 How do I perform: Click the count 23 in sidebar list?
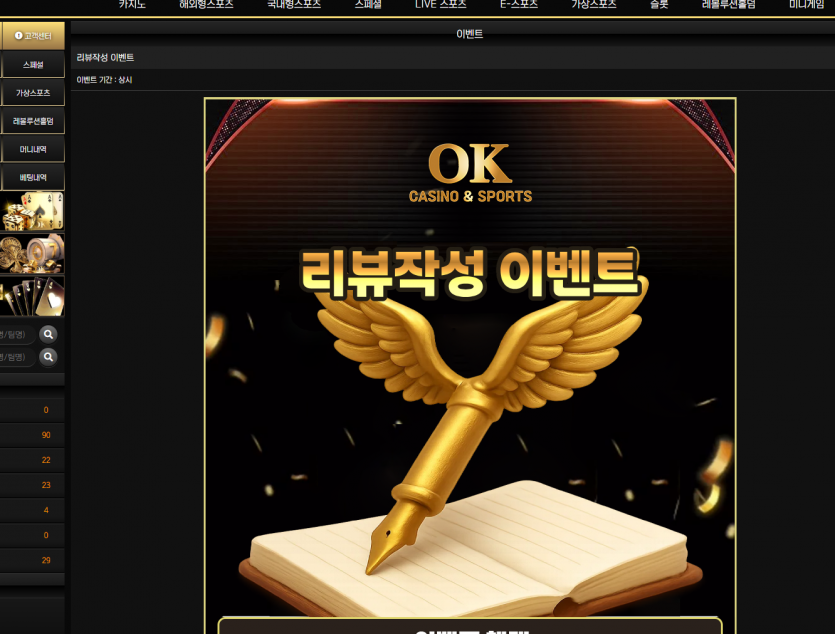point(46,485)
